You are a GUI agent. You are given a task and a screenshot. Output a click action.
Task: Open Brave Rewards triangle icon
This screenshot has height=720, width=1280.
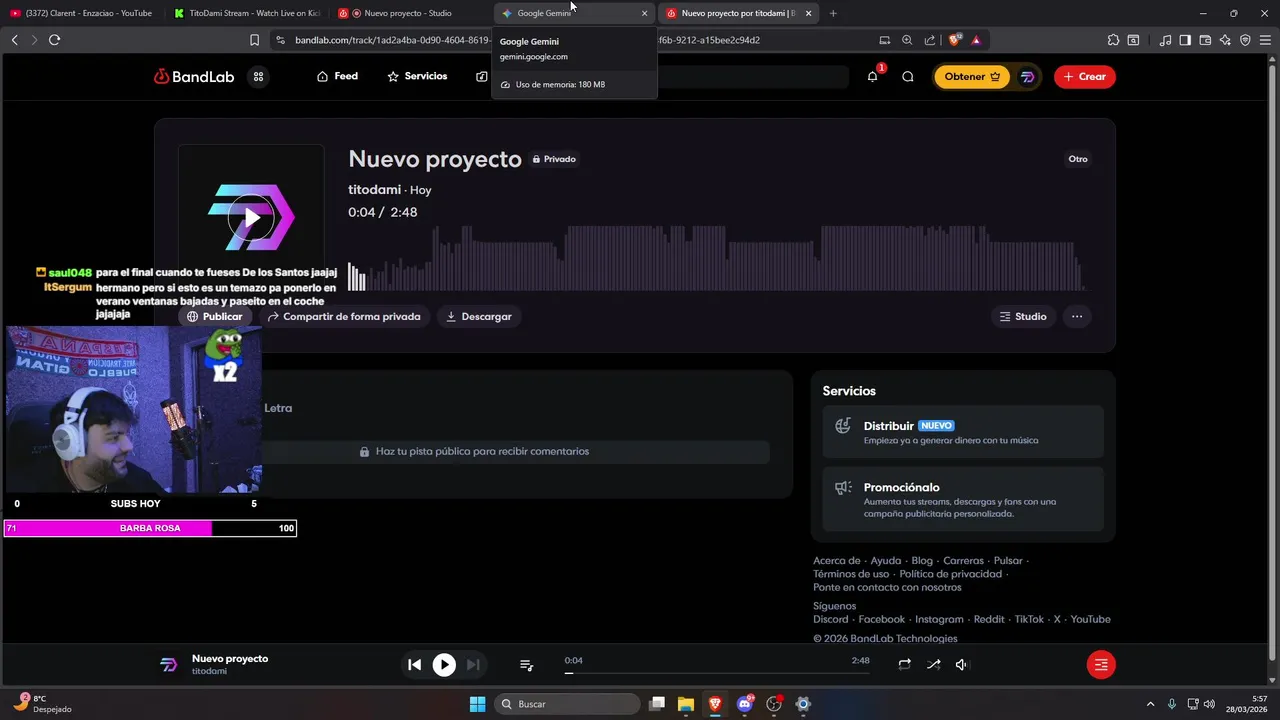(976, 40)
